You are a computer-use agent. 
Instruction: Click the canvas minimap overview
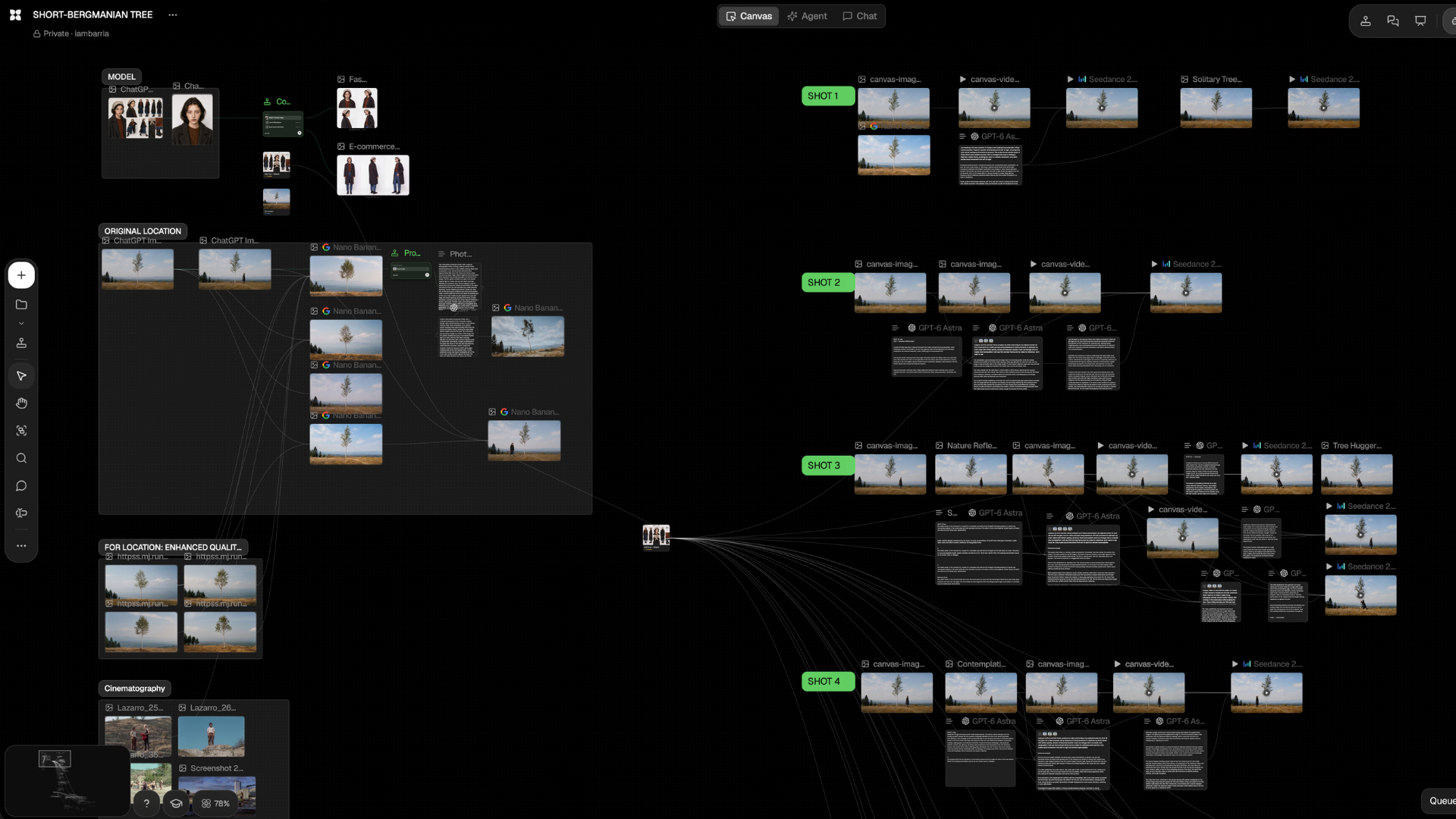click(67, 780)
